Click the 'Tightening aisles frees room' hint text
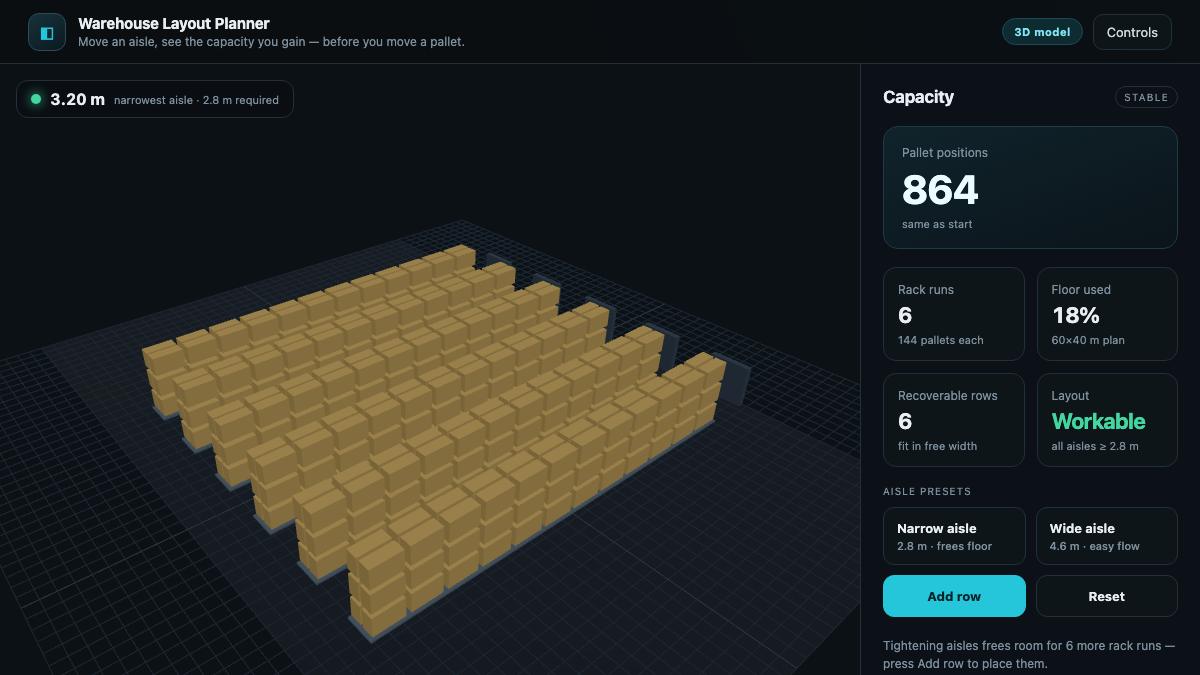The image size is (1200, 675). (1029, 655)
